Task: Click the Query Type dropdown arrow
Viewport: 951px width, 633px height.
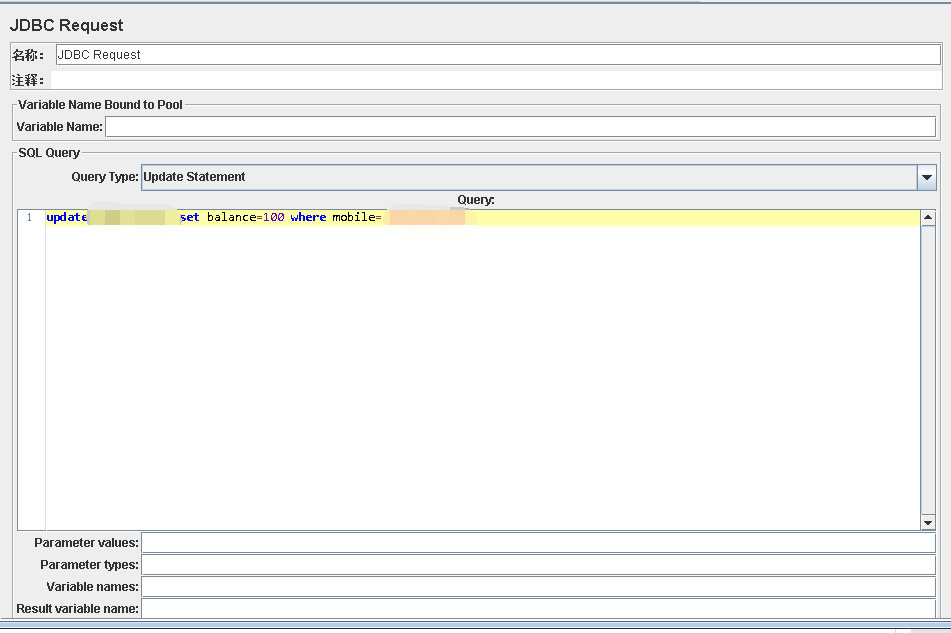Action: click(x=927, y=178)
